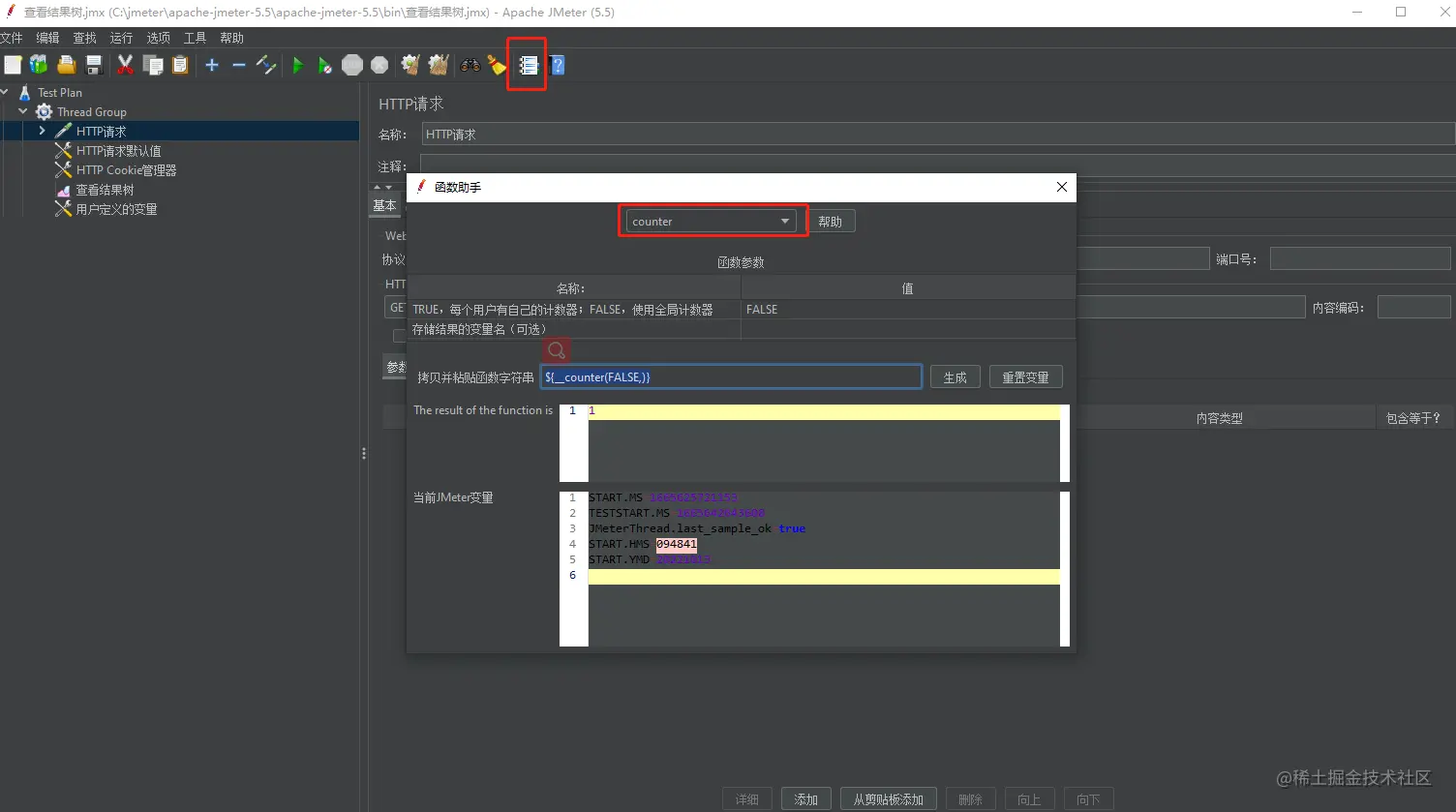Expand the HTTP请求 tree node

point(43,132)
